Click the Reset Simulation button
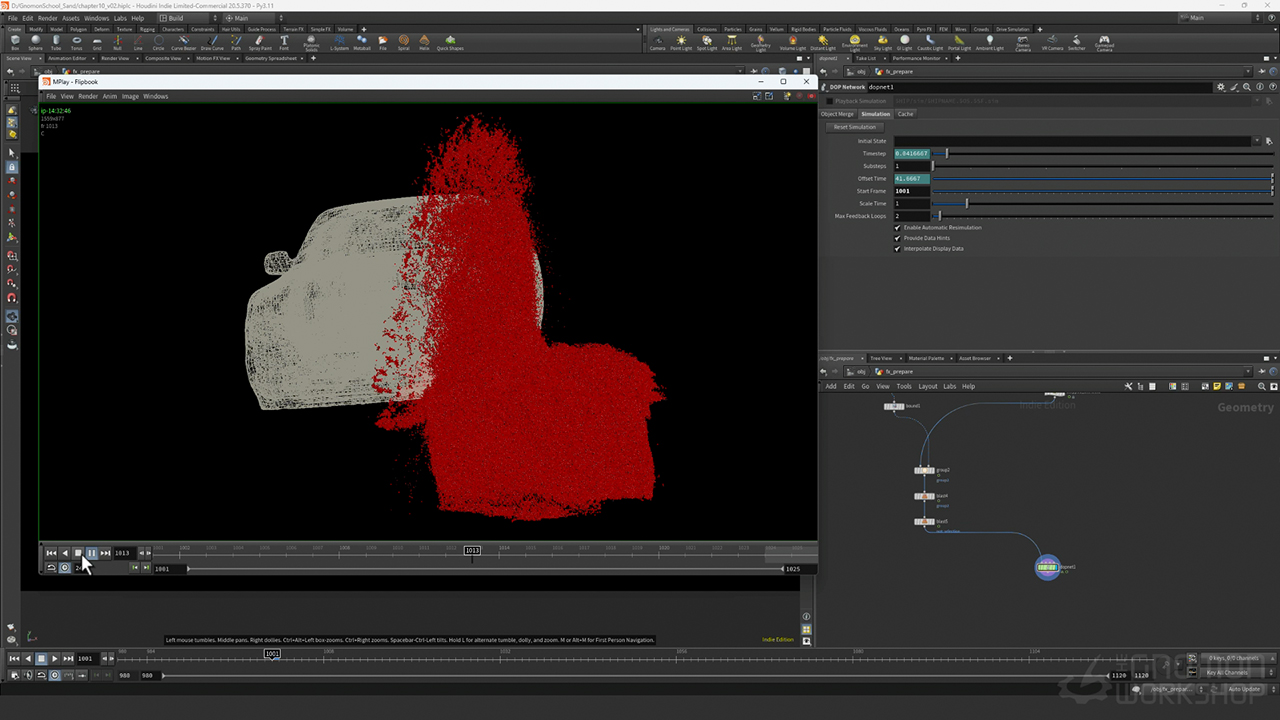 click(855, 127)
